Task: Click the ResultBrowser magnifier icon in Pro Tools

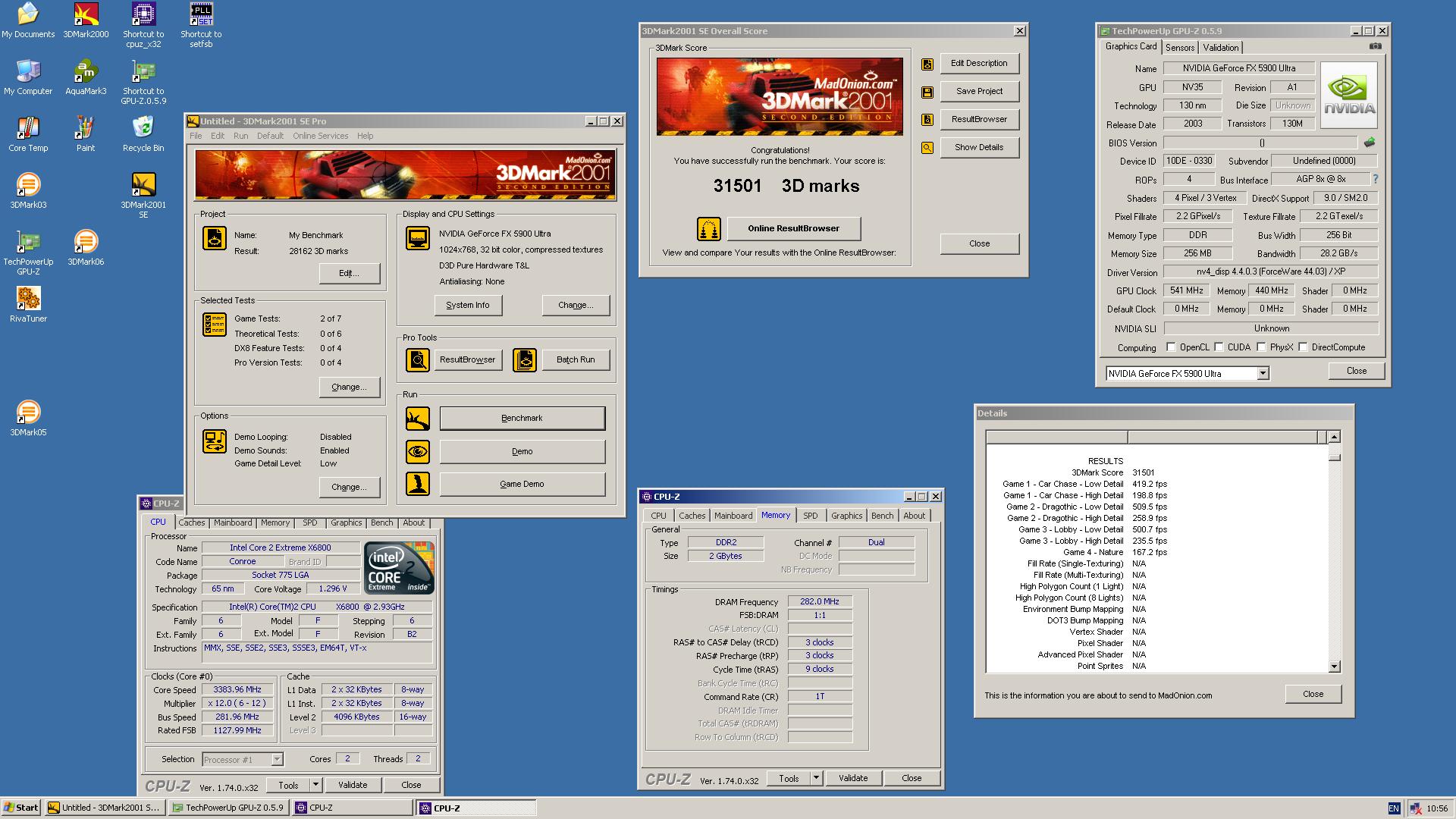Action: (418, 359)
